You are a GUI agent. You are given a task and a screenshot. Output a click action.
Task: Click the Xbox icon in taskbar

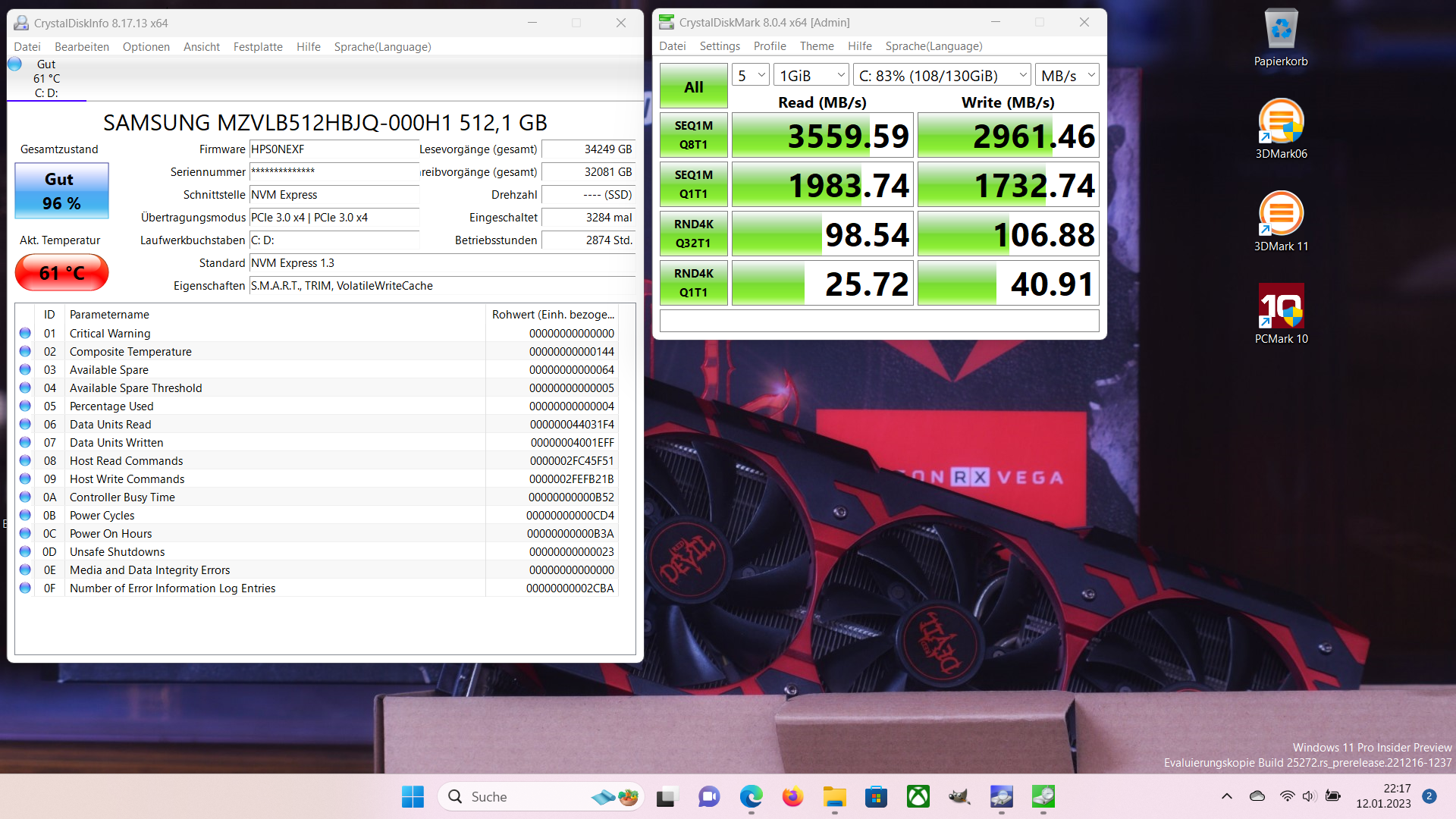tap(918, 796)
